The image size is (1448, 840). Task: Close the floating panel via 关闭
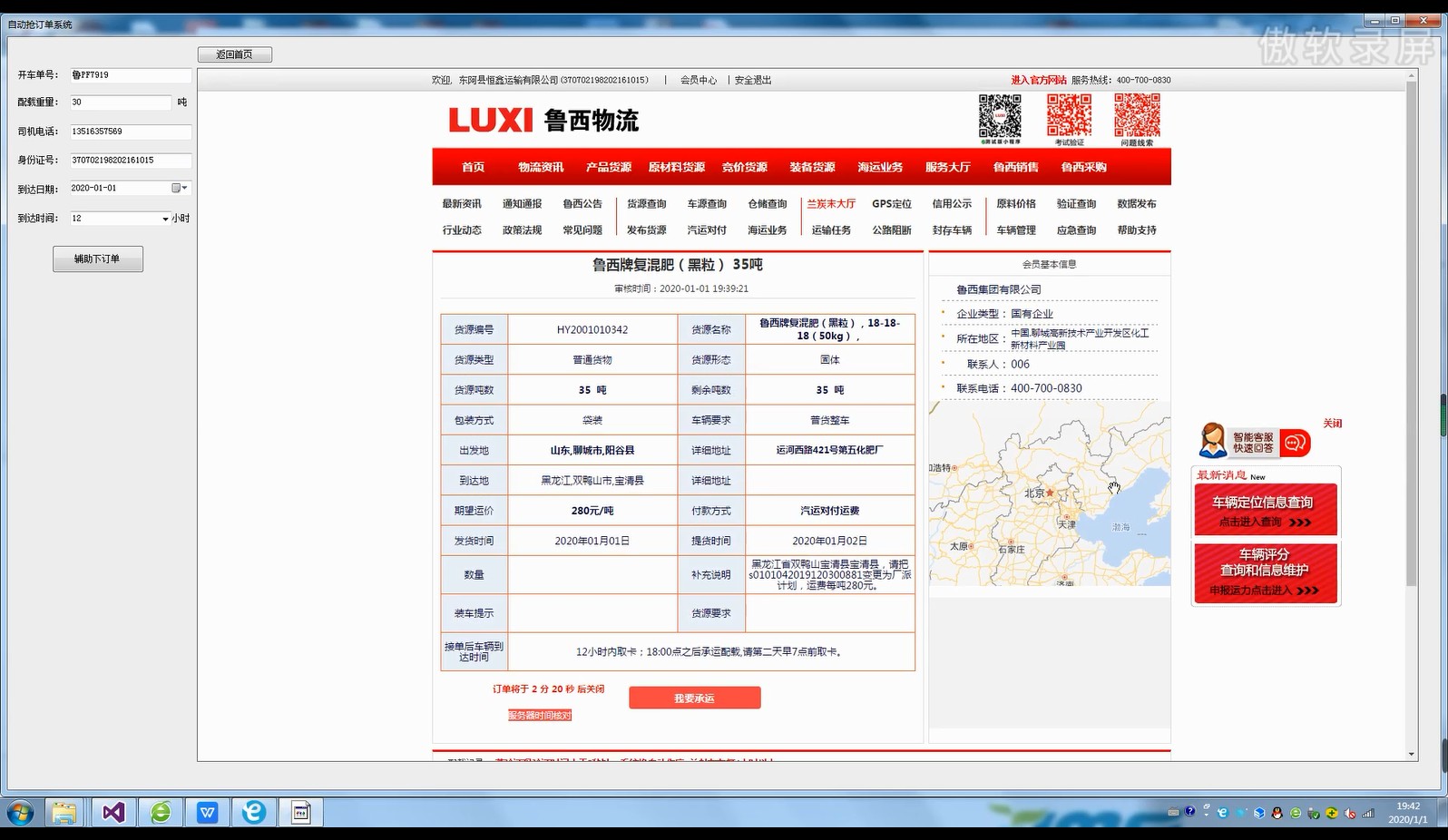[x=1332, y=423]
